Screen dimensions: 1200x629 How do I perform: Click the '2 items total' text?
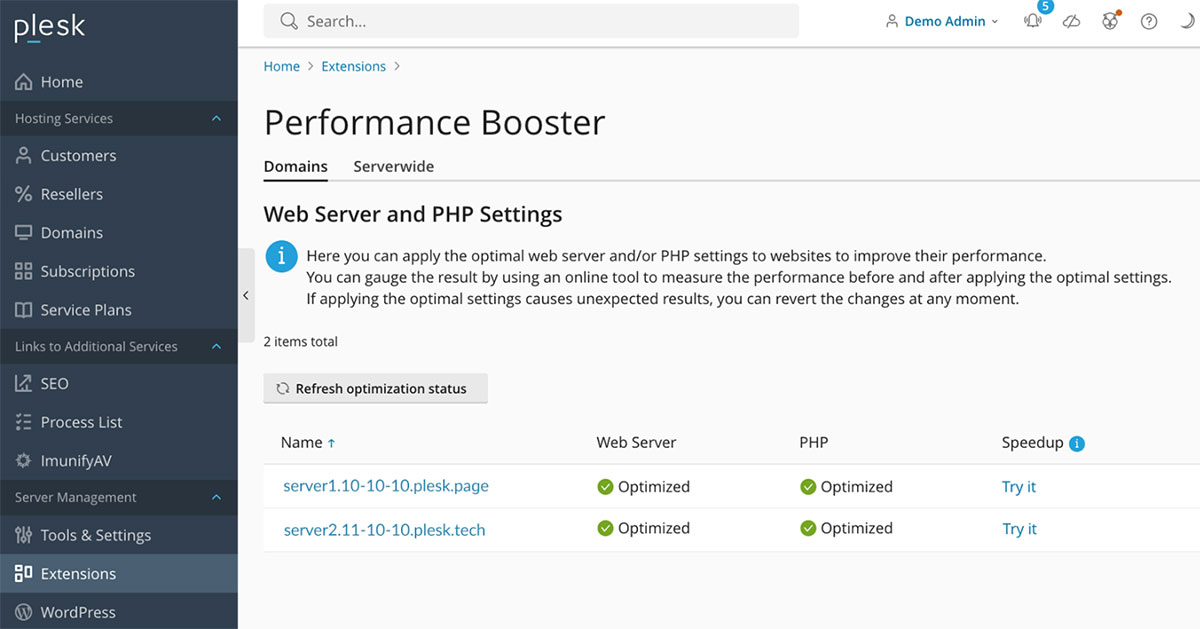coord(301,342)
